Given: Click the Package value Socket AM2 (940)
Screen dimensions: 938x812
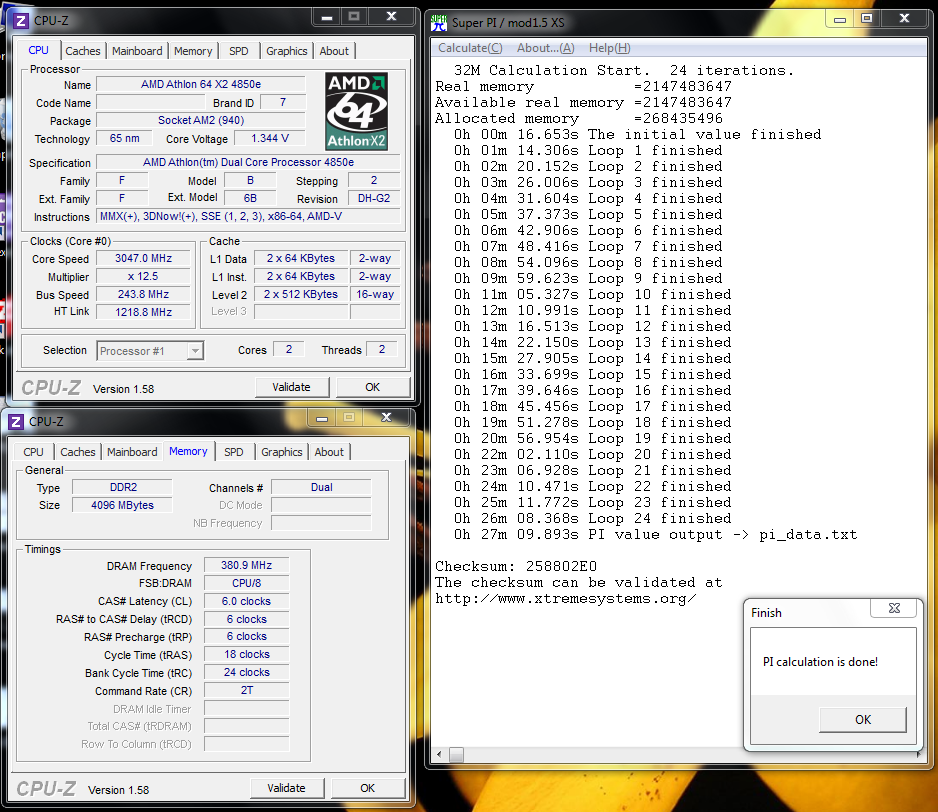Looking at the screenshot, I should tap(201, 120).
